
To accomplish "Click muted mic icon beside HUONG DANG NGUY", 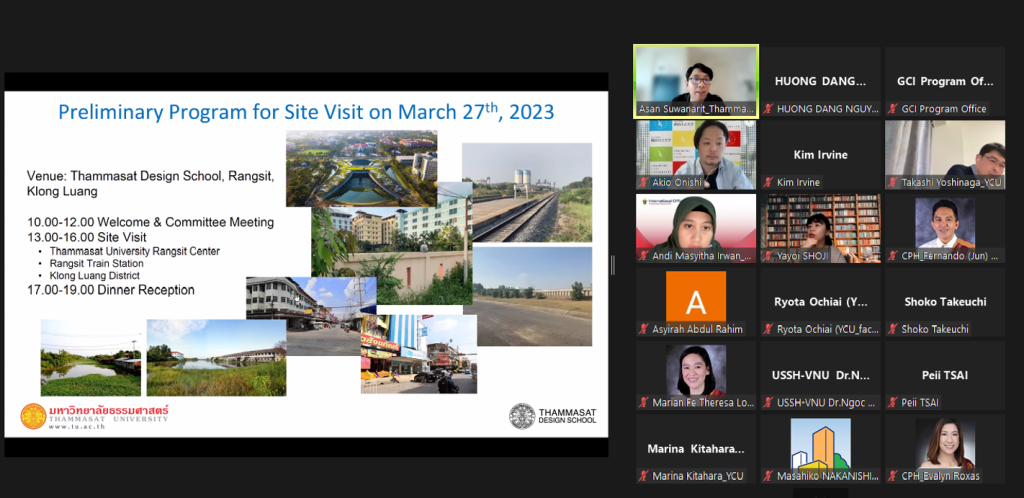I will pos(768,109).
